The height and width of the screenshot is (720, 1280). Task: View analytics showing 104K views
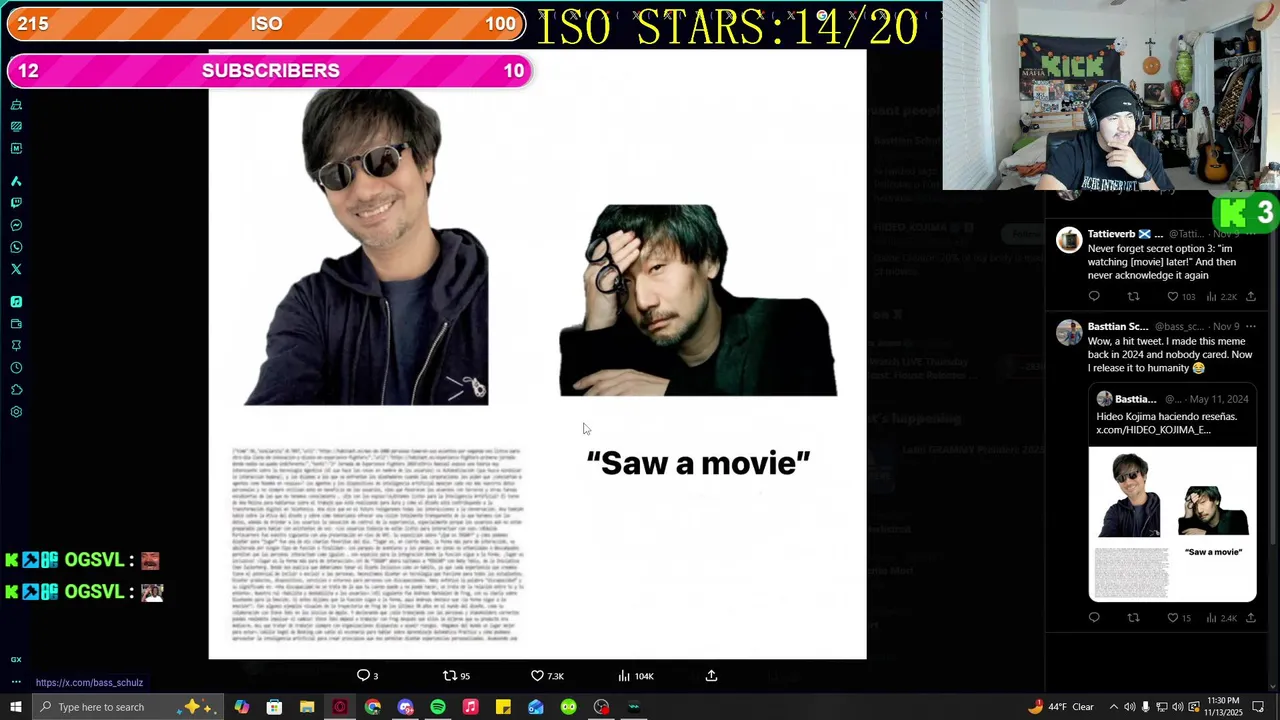(x=636, y=676)
